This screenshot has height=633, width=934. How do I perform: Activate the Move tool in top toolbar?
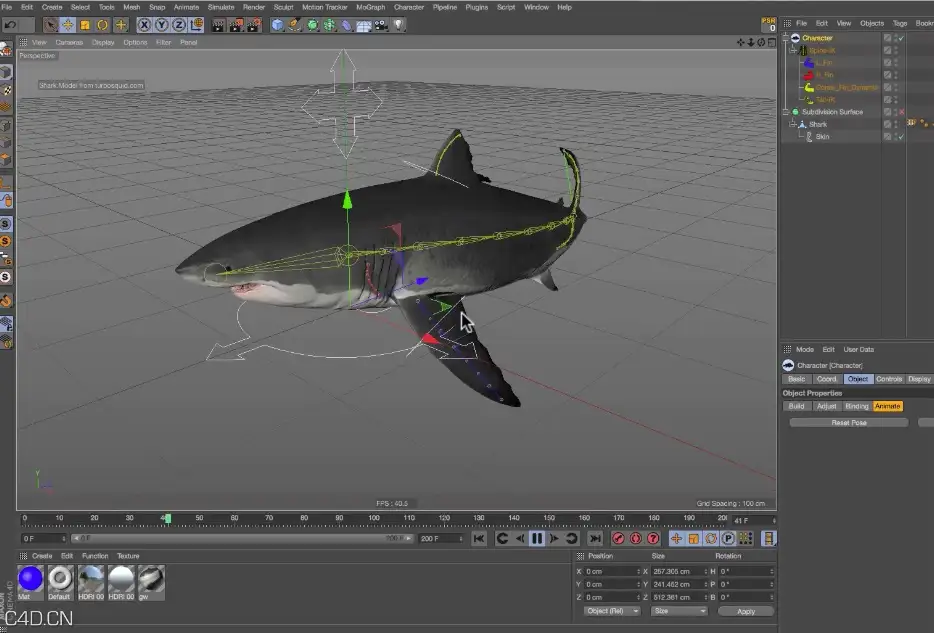click(x=68, y=25)
